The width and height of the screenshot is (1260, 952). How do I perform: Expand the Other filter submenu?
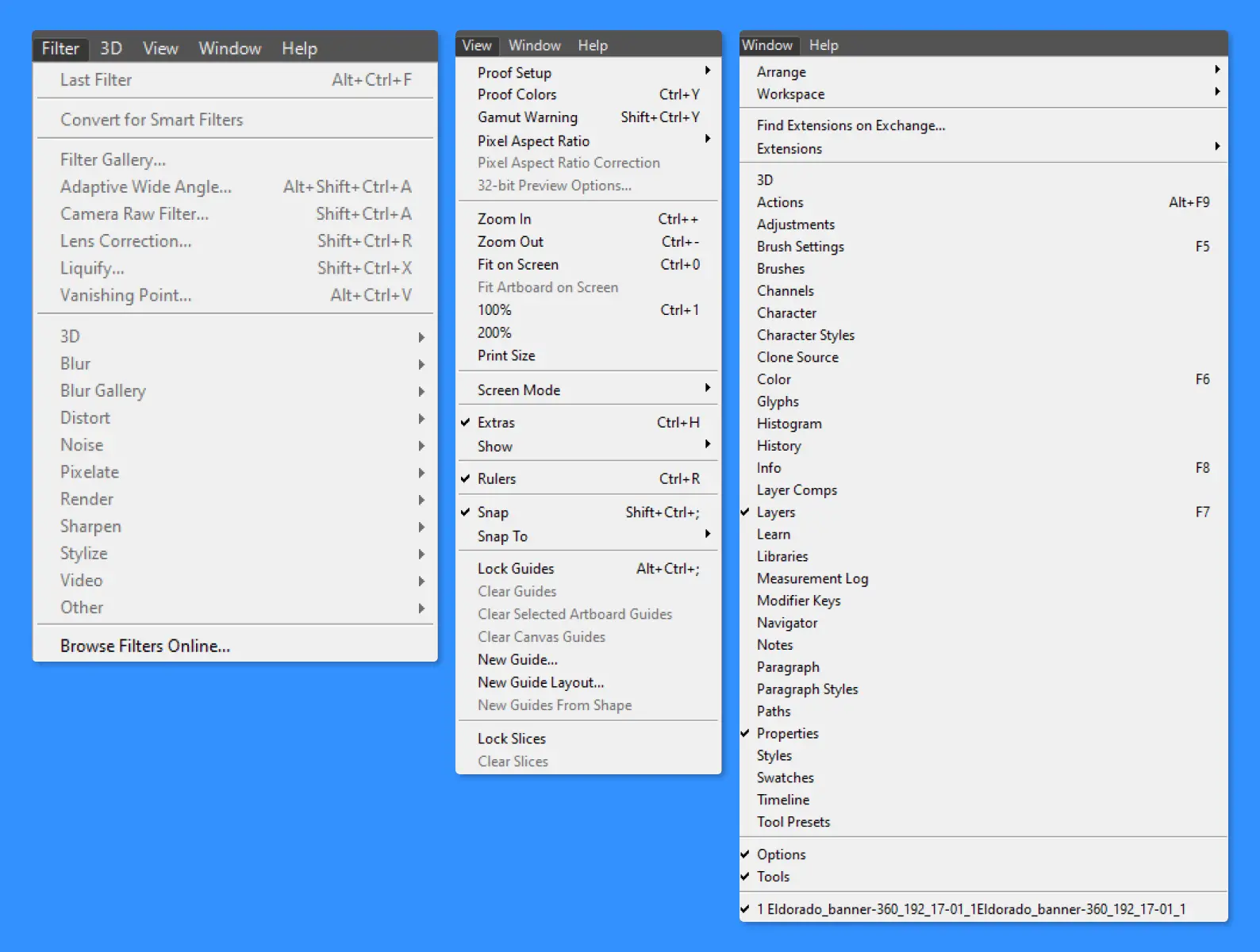pyautogui.click(x=235, y=608)
